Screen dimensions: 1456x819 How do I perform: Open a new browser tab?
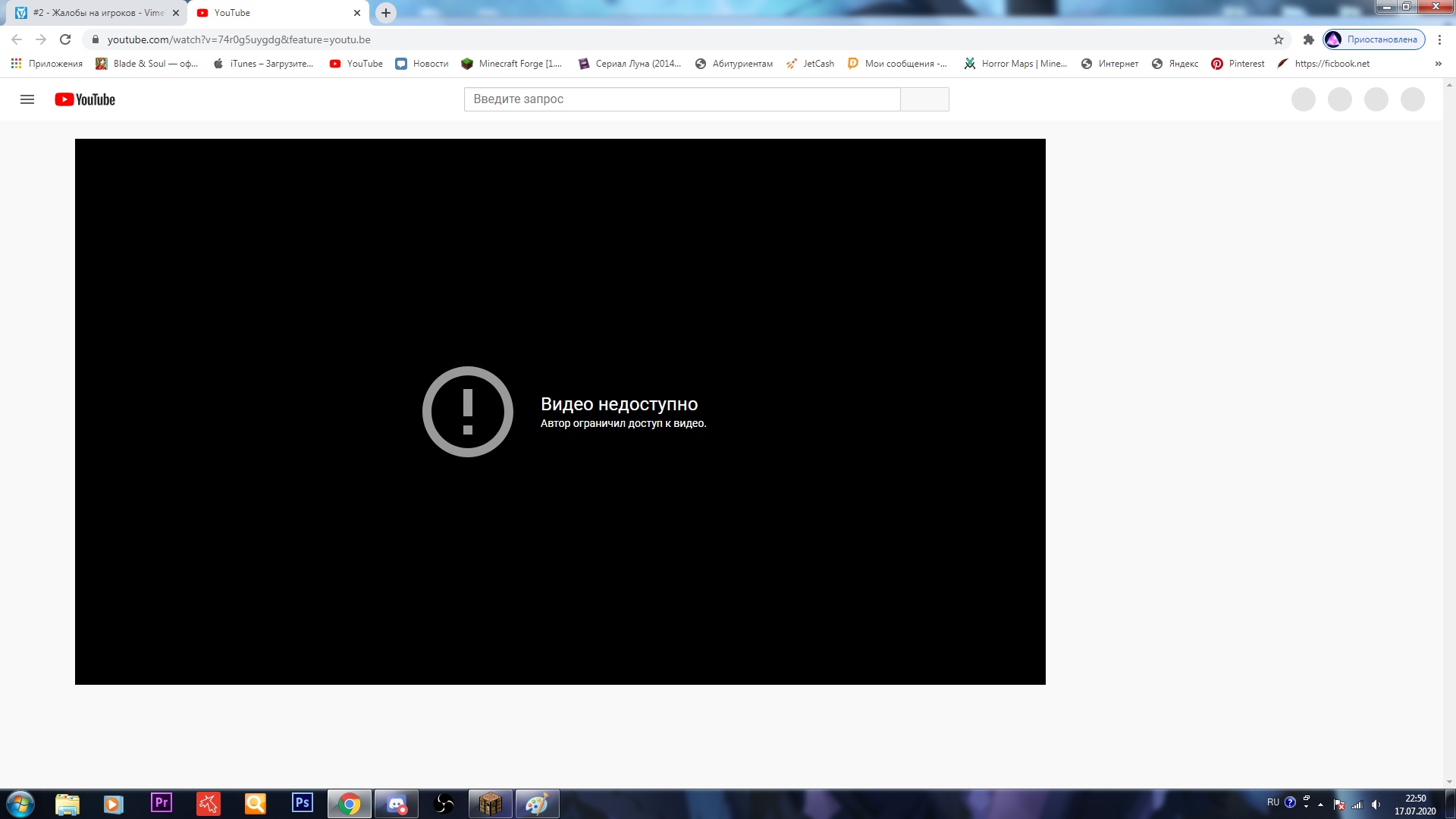click(x=386, y=13)
